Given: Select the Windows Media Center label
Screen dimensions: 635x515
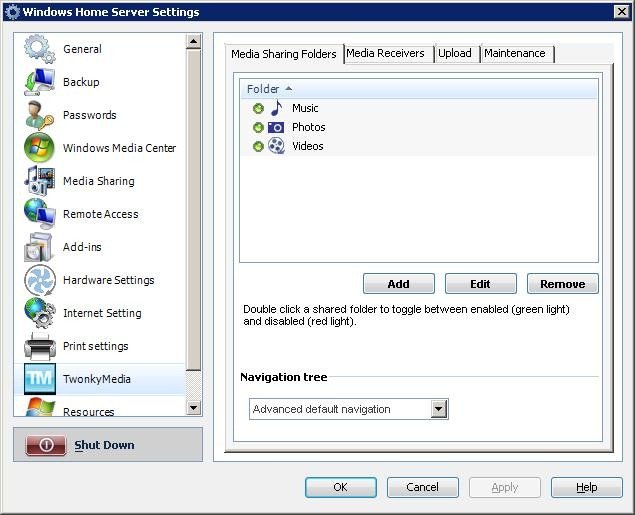Looking at the screenshot, I should pyautogui.click(x=119, y=148).
